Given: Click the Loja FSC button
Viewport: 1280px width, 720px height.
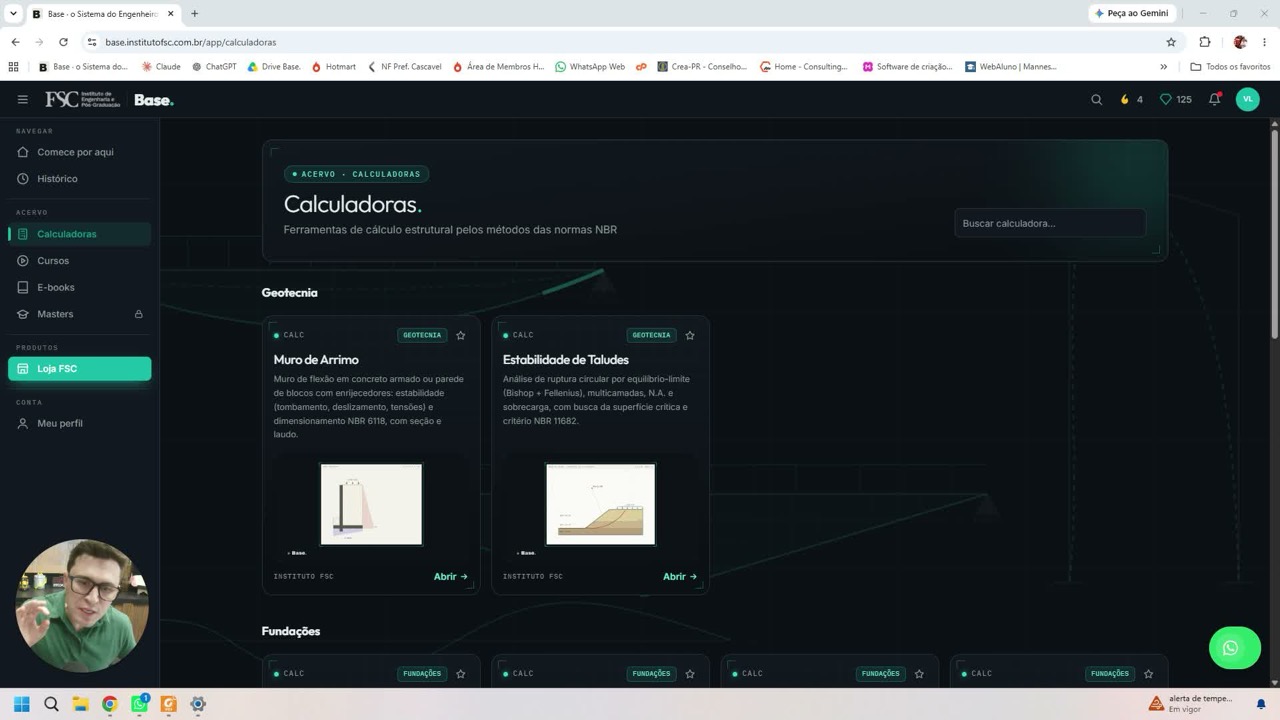Looking at the screenshot, I should (x=79, y=369).
